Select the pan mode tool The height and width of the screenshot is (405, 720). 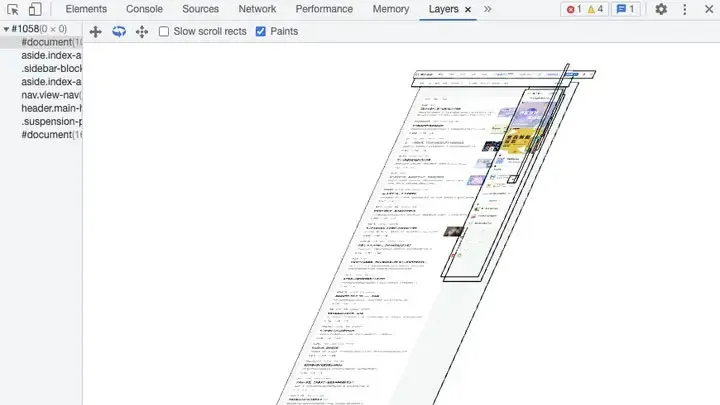pos(96,32)
